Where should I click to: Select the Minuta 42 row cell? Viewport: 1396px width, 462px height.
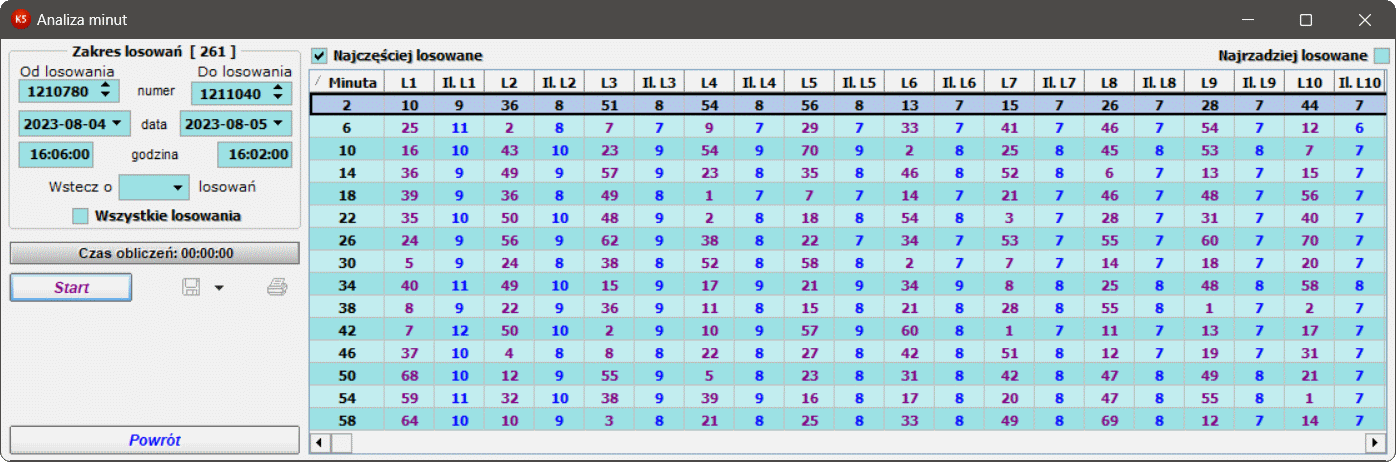[x=346, y=330]
